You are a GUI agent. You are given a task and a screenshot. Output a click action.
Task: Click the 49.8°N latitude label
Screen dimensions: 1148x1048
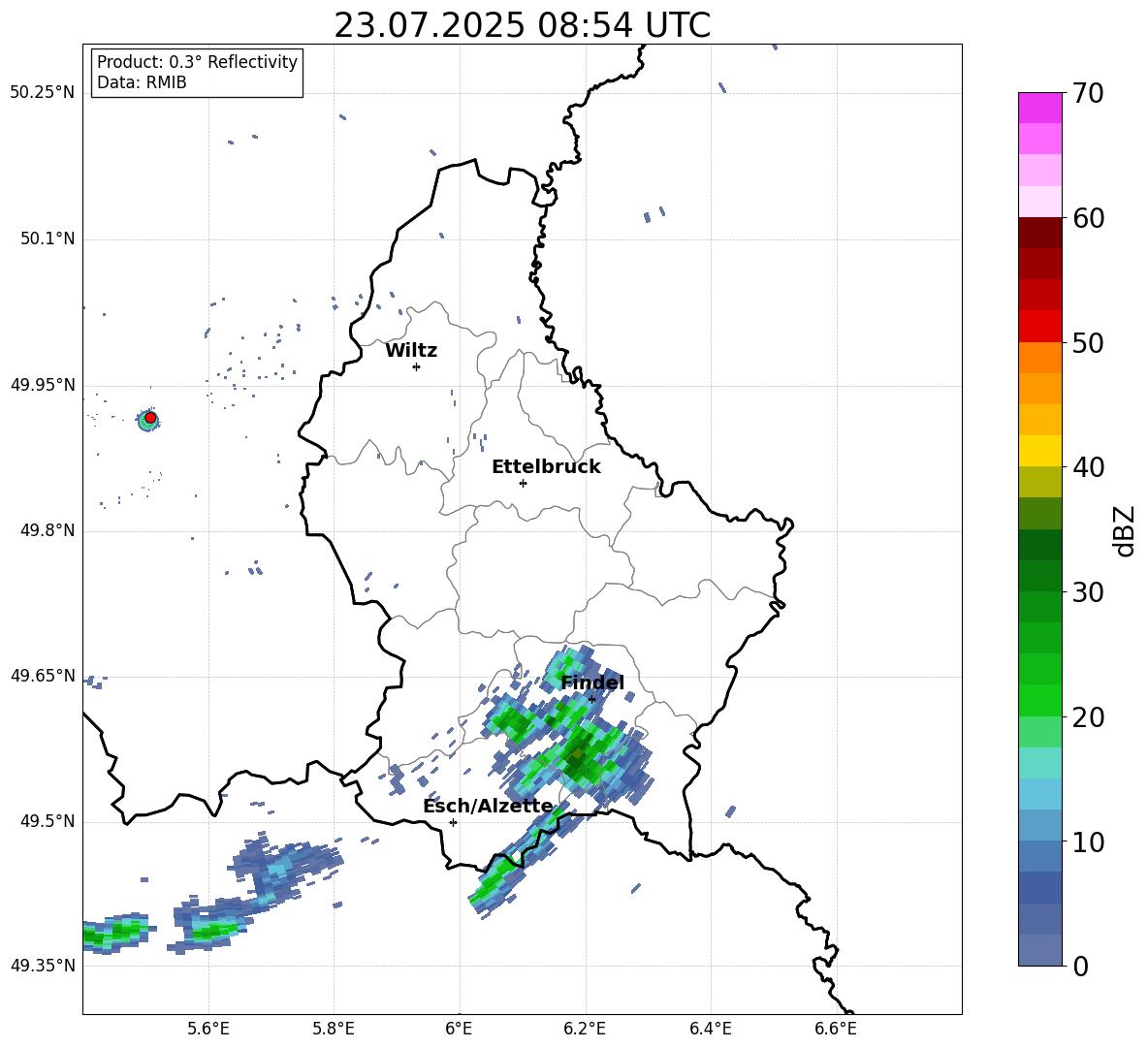(48, 530)
